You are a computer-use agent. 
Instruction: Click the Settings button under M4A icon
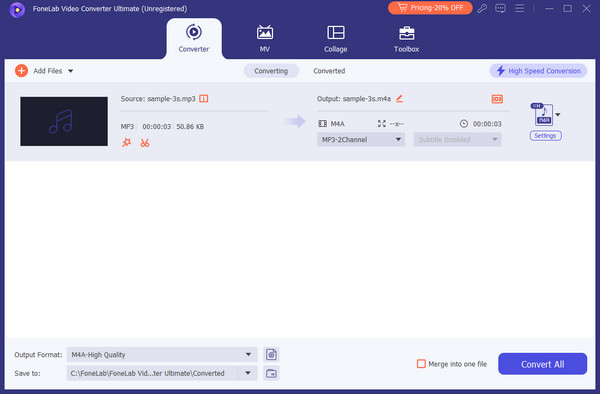click(x=545, y=136)
